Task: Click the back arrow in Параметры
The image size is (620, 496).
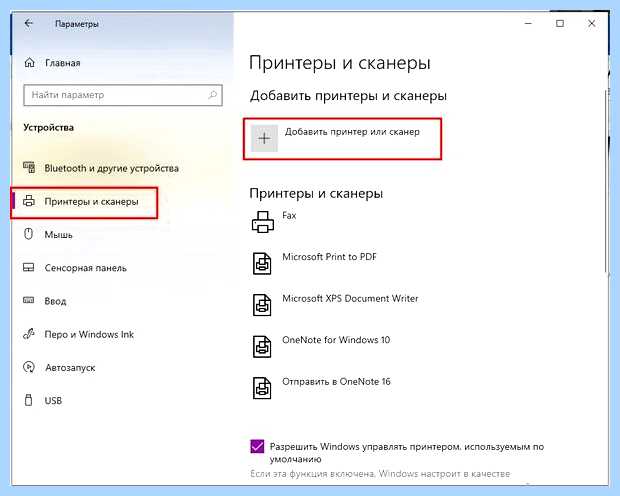Action: 28,23
